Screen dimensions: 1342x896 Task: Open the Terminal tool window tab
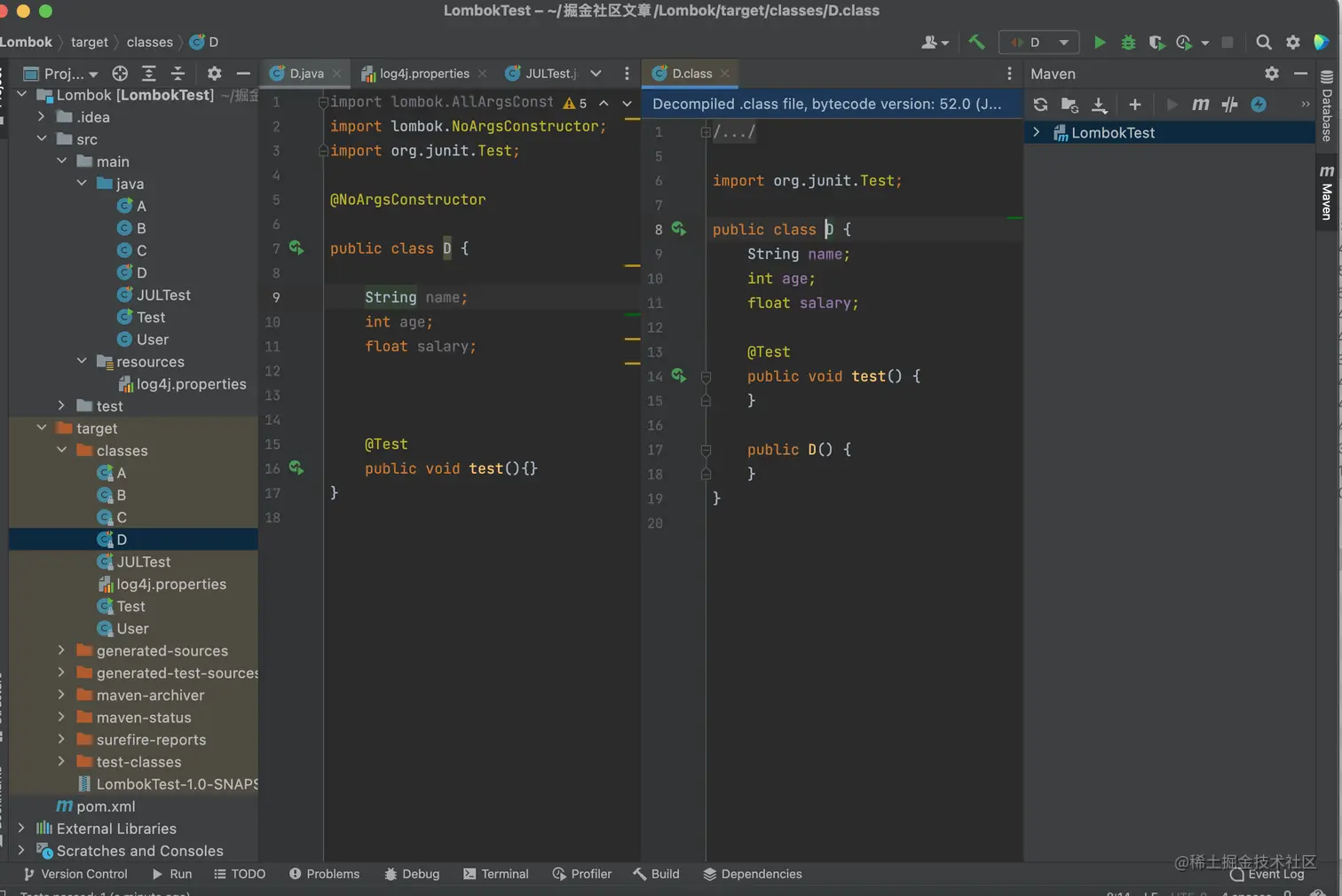(495, 874)
